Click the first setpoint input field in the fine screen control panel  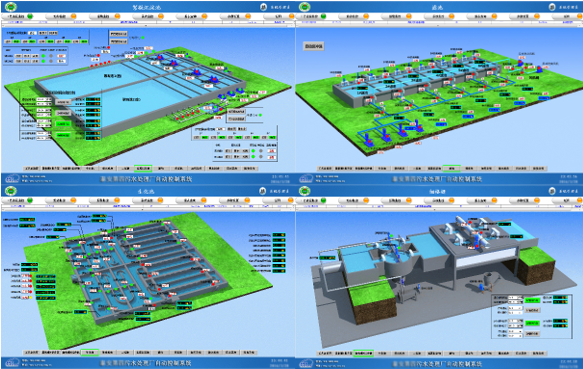click(515, 298)
